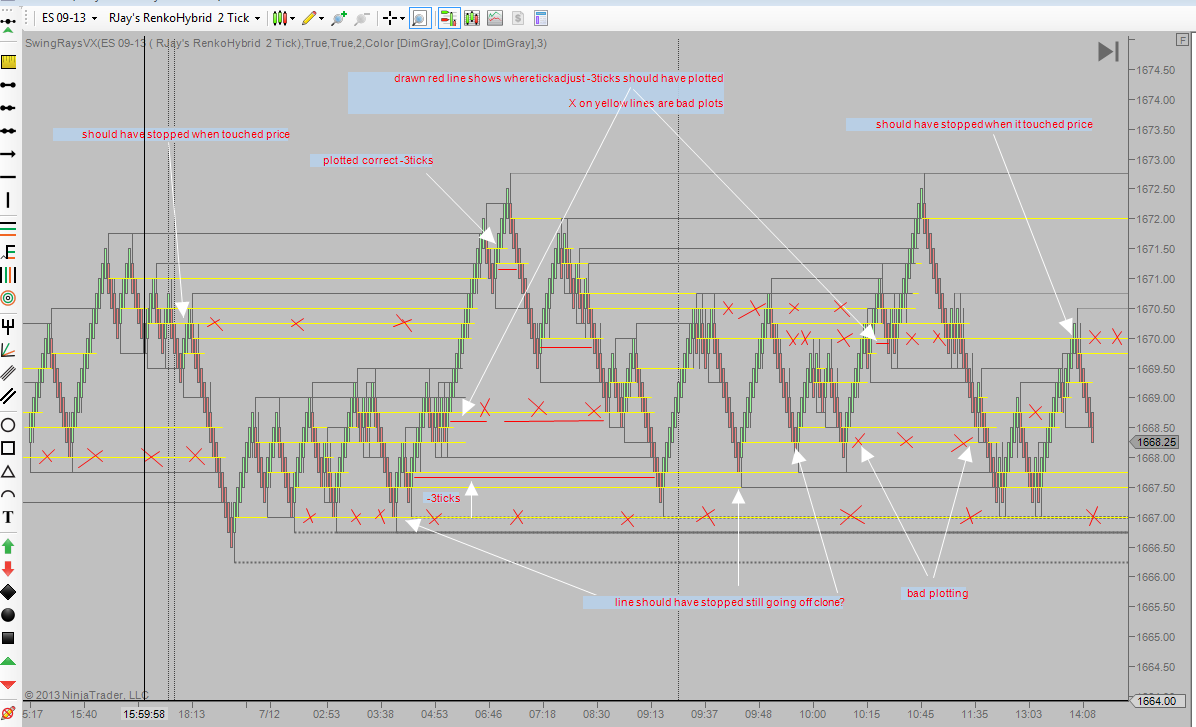Click the 06:46 time axis label
The height and width of the screenshot is (727, 1196).
[488, 715]
